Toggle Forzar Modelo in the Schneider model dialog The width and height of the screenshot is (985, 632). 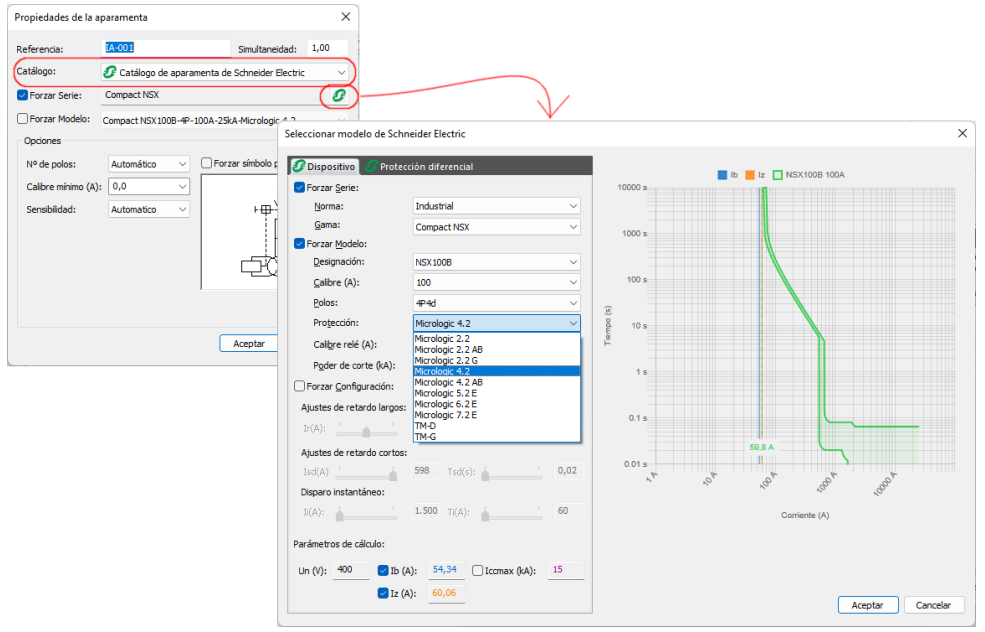point(300,244)
